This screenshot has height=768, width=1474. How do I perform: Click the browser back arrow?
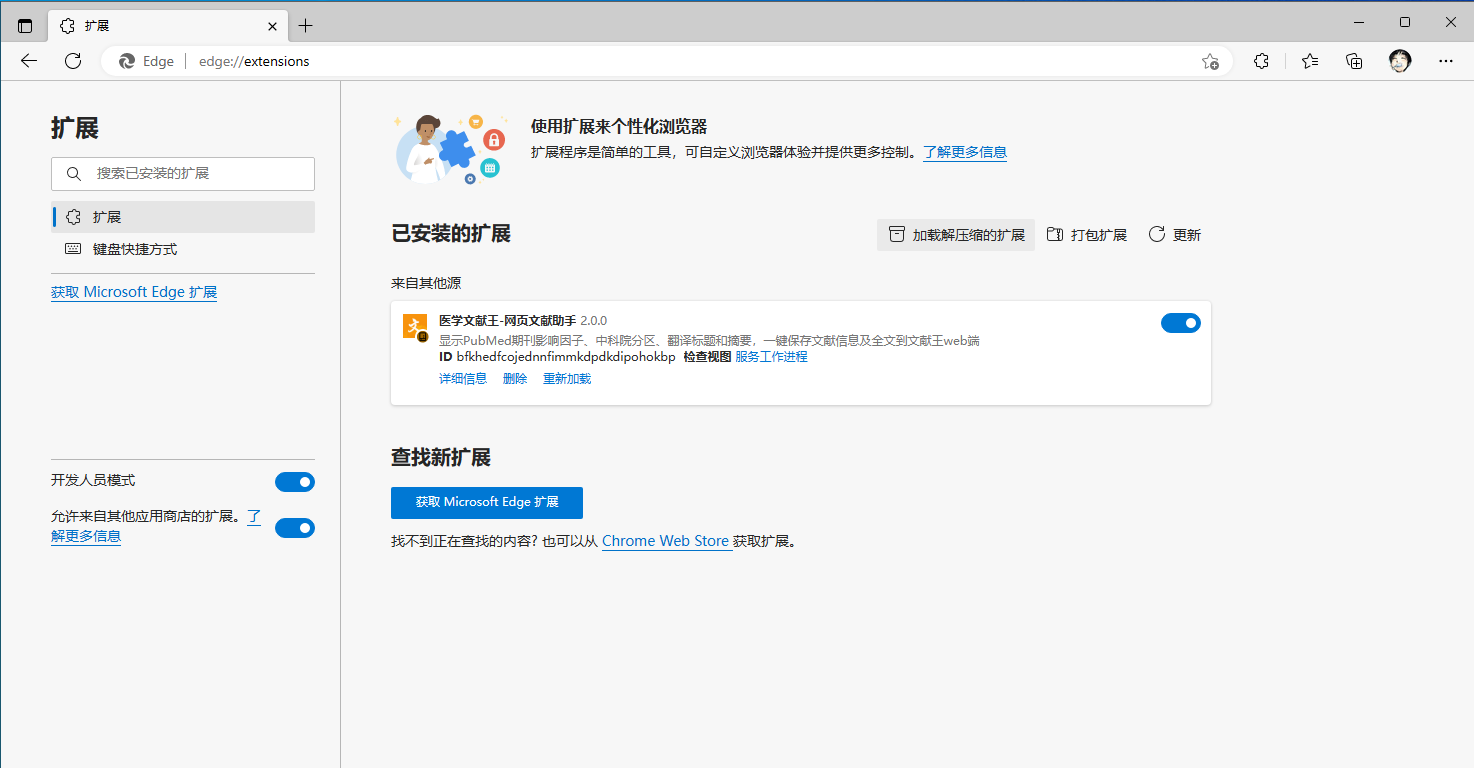pyautogui.click(x=29, y=61)
